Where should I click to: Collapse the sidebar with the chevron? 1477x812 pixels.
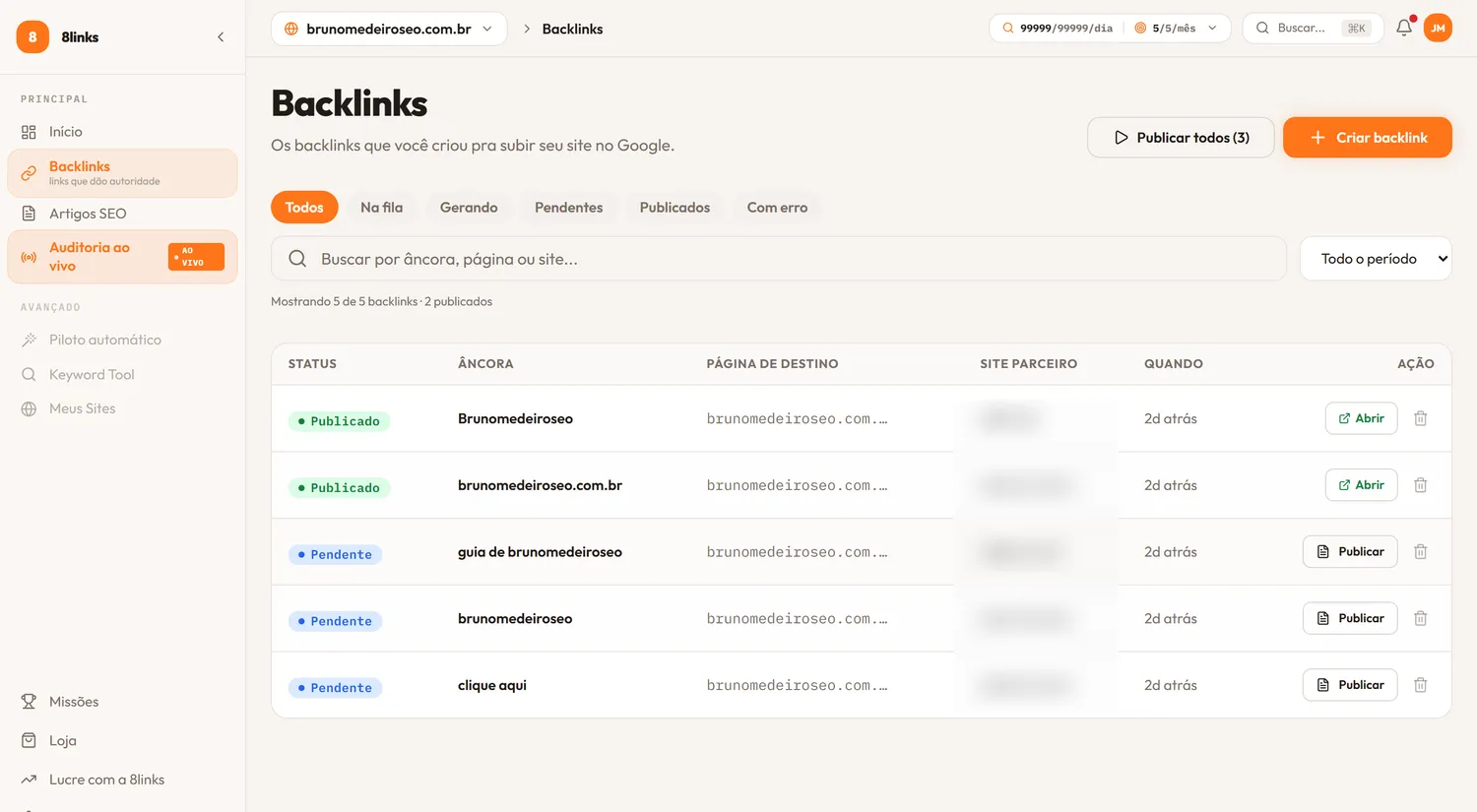click(x=221, y=37)
